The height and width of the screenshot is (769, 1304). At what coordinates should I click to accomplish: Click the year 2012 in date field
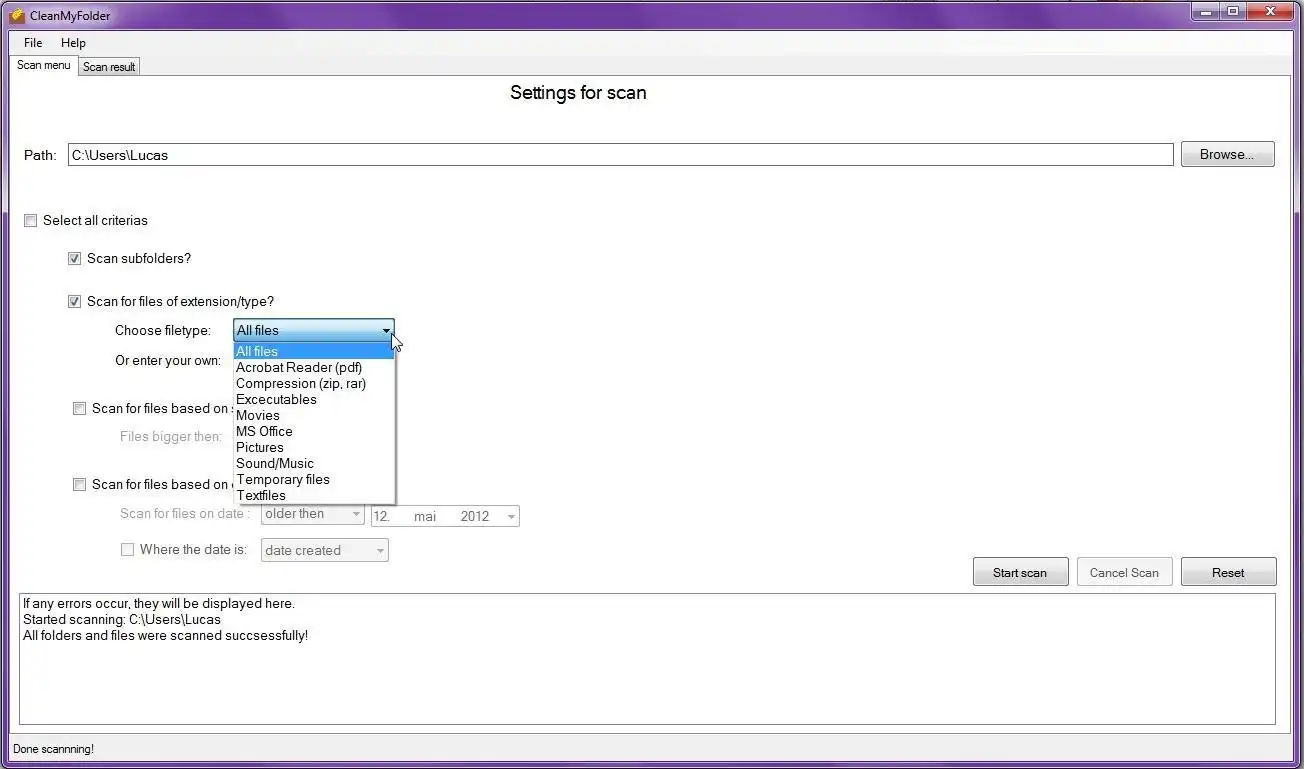475,516
